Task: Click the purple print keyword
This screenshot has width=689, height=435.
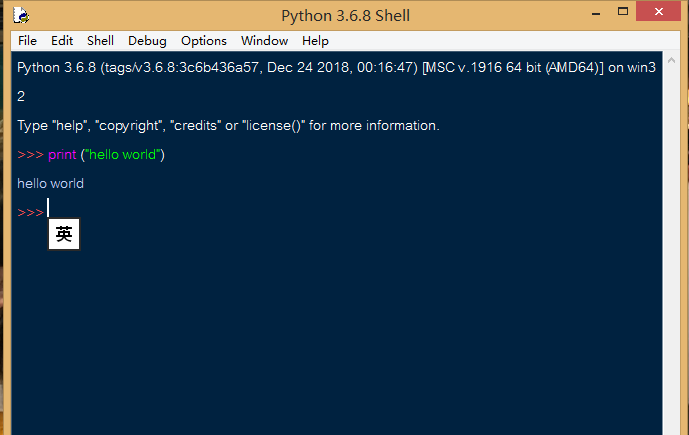Action: tap(62, 155)
